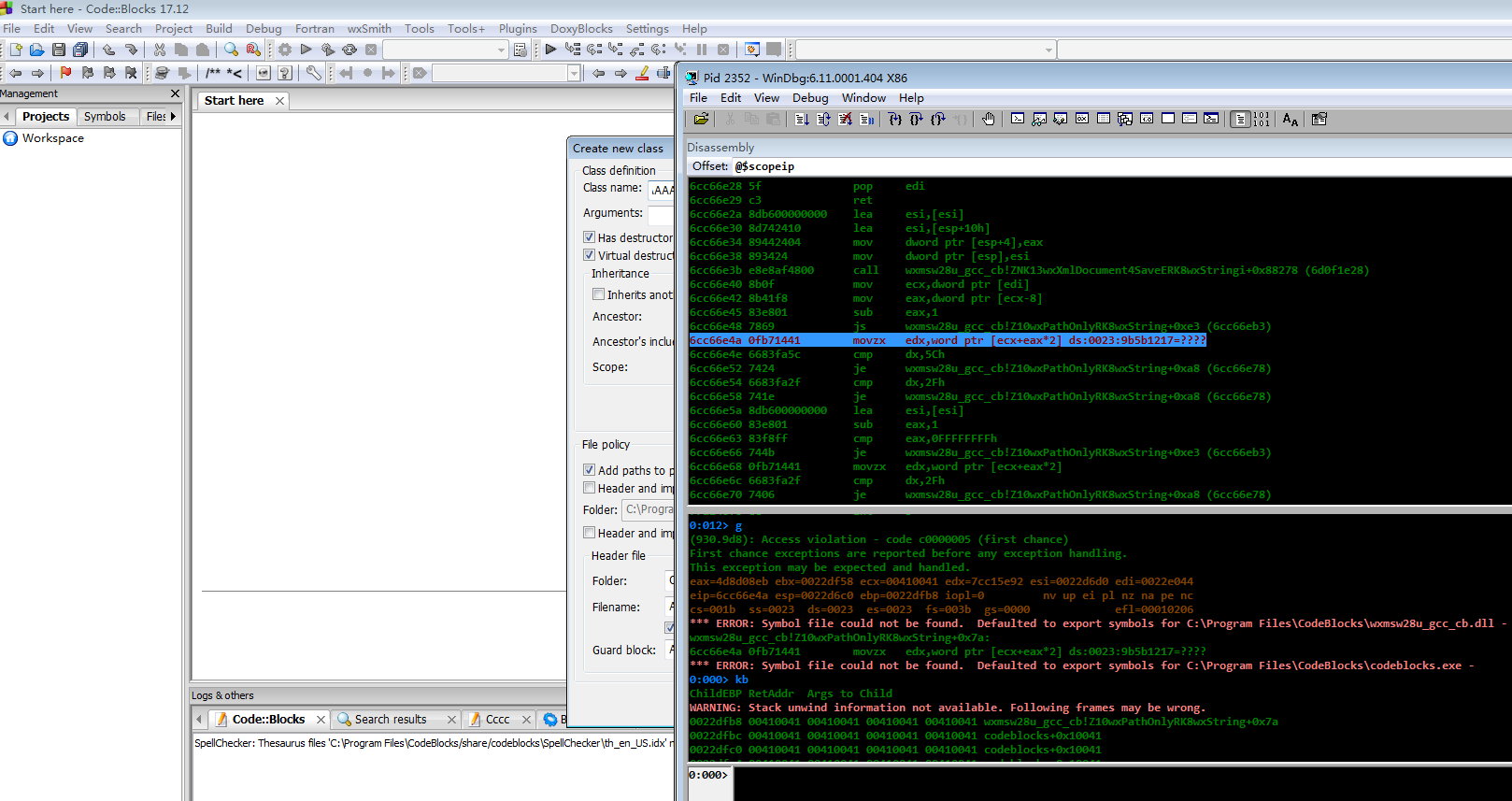
Task: Open file with the folder icon in Code::Blocks
Action: click(x=36, y=50)
